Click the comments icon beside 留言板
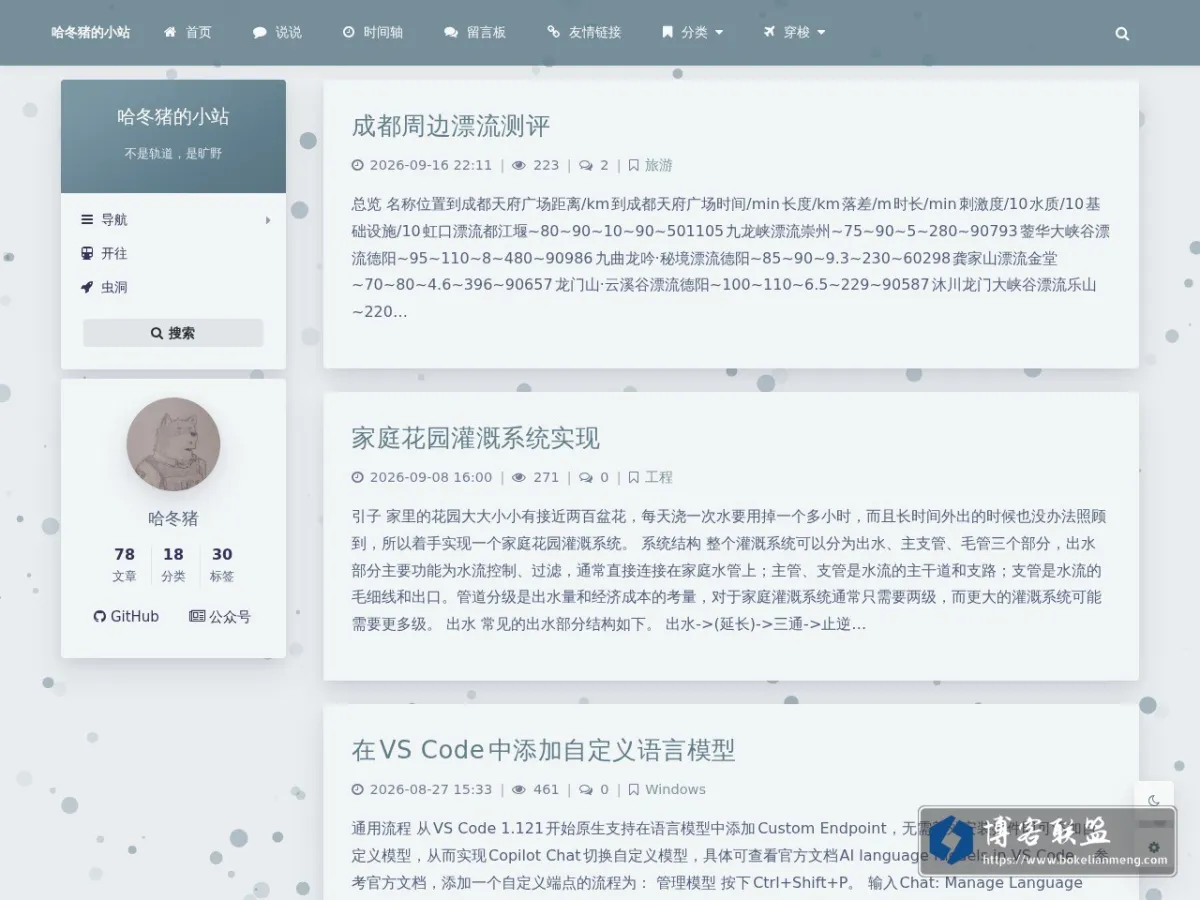This screenshot has height=900, width=1200. coord(451,32)
